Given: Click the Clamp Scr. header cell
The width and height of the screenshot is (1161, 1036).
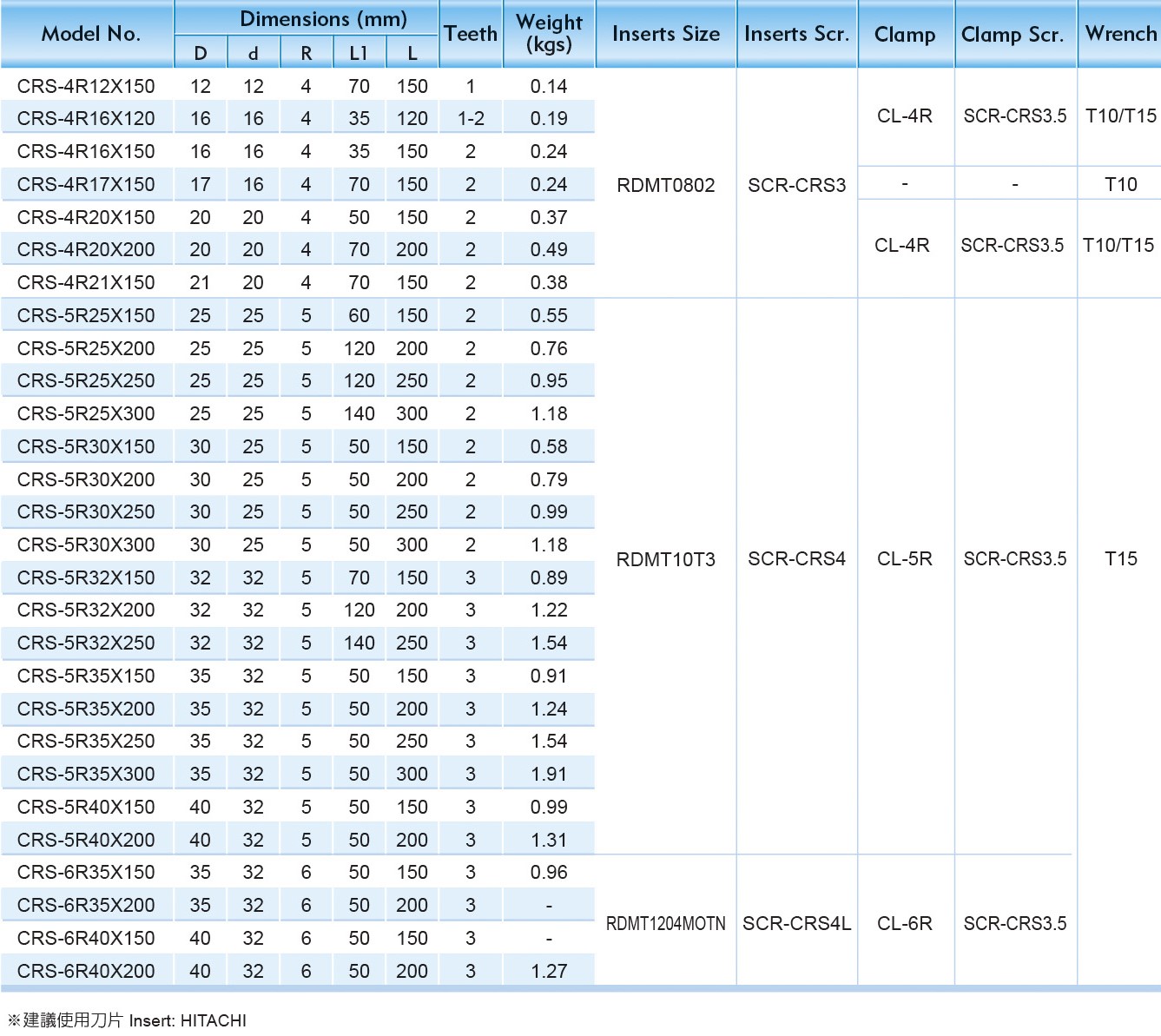Looking at the screenshot, I should (1012, 35).
